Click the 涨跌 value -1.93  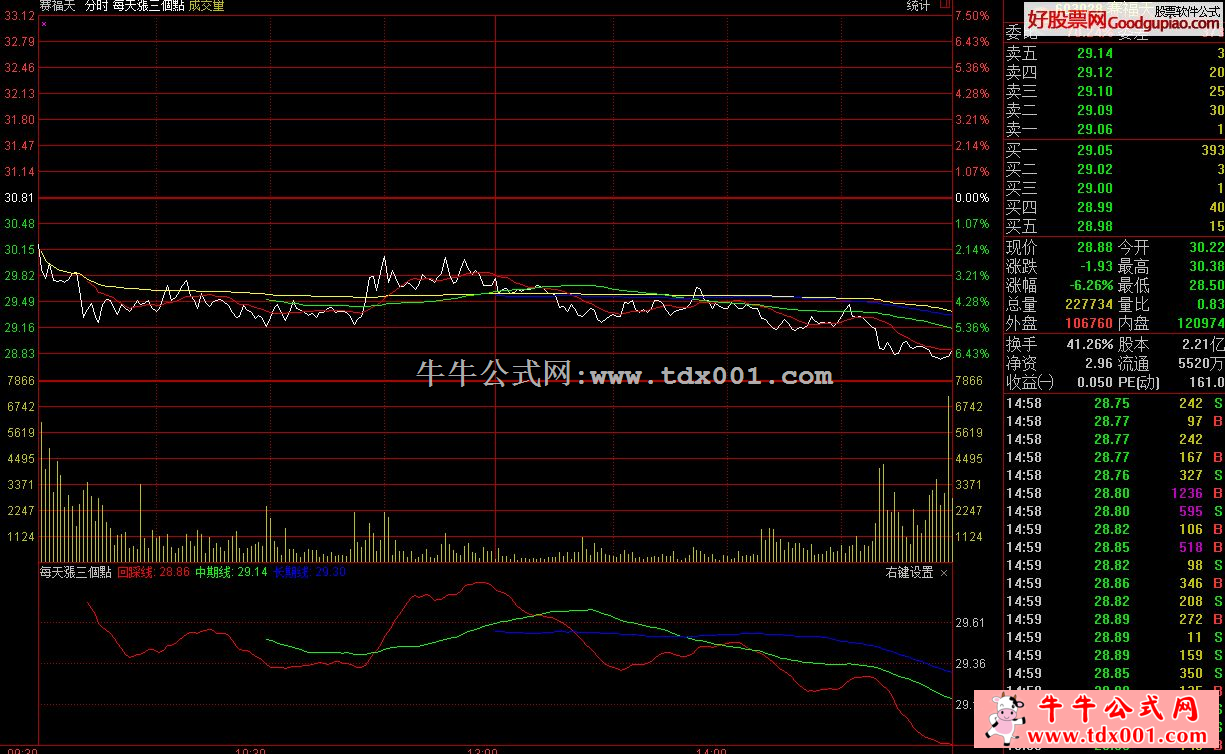click(1096, 266)
